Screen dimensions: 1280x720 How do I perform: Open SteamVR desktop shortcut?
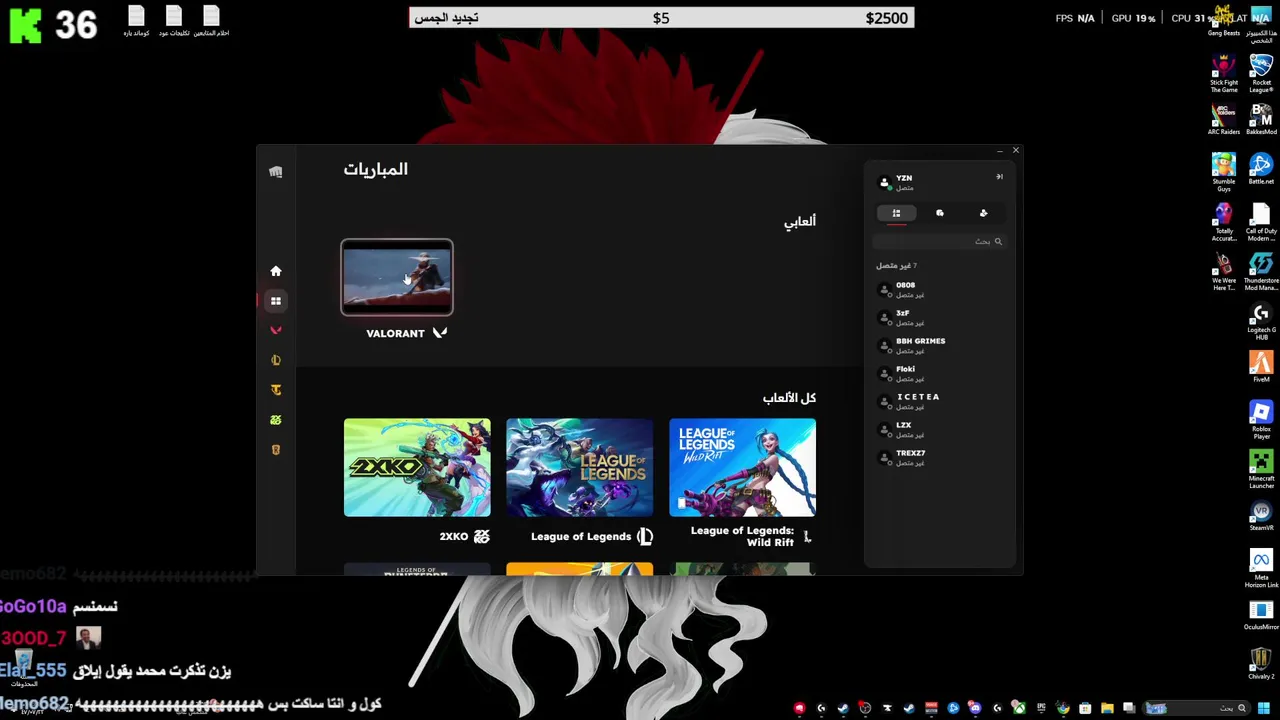(1261, 516)
